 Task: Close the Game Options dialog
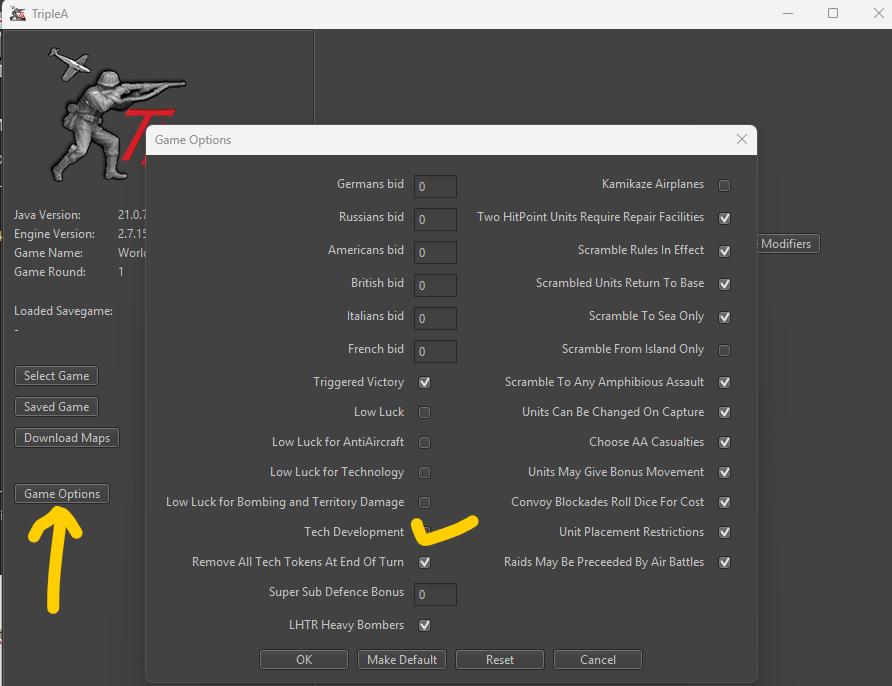coord(741,140)
